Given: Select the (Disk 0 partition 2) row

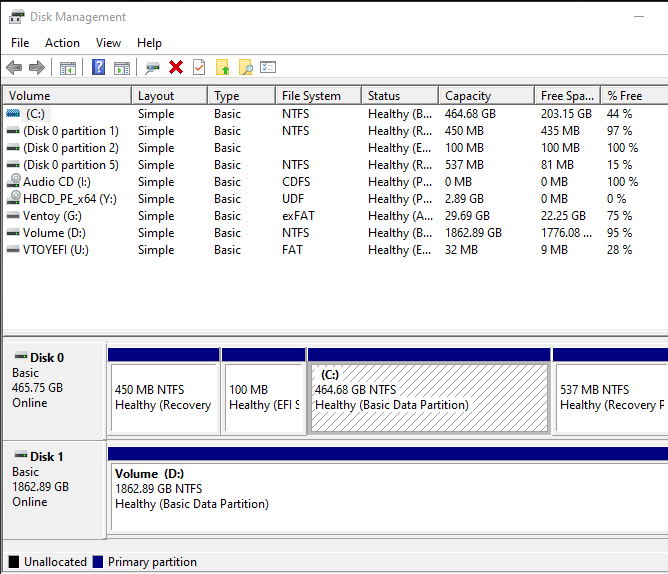Looking at the screenshot, I should pos(336,148).
